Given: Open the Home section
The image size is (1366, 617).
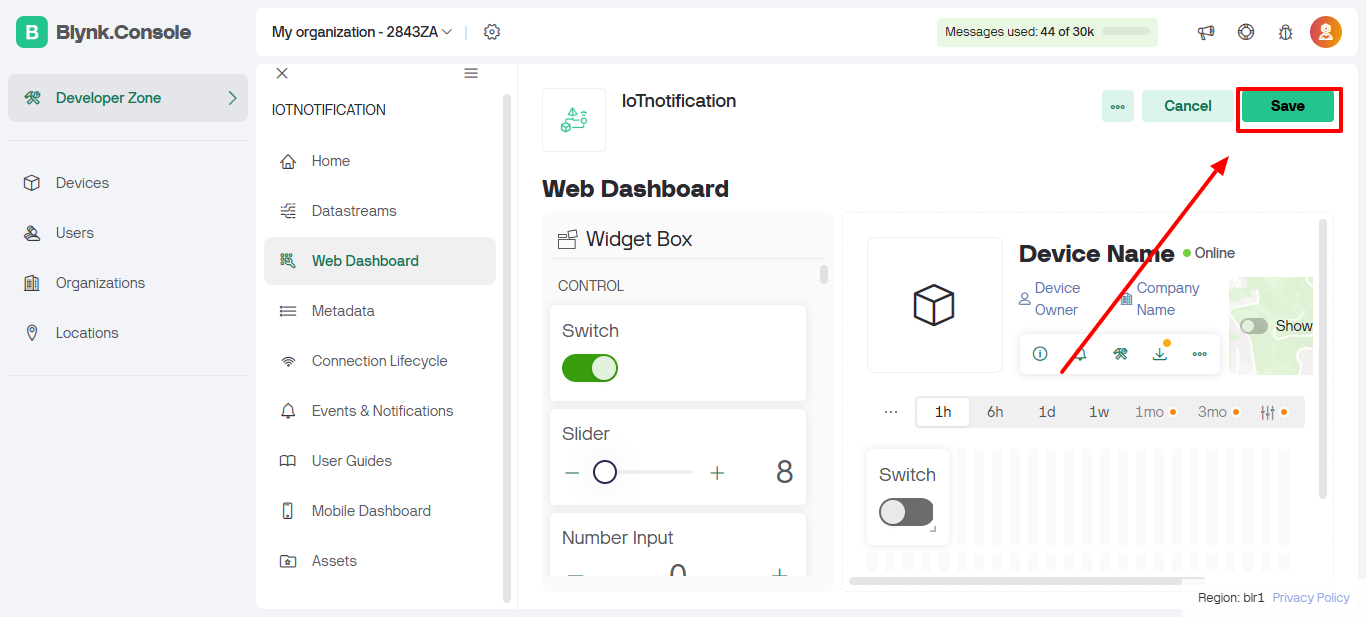Looking at the screenshot, I should pos(380,161).
